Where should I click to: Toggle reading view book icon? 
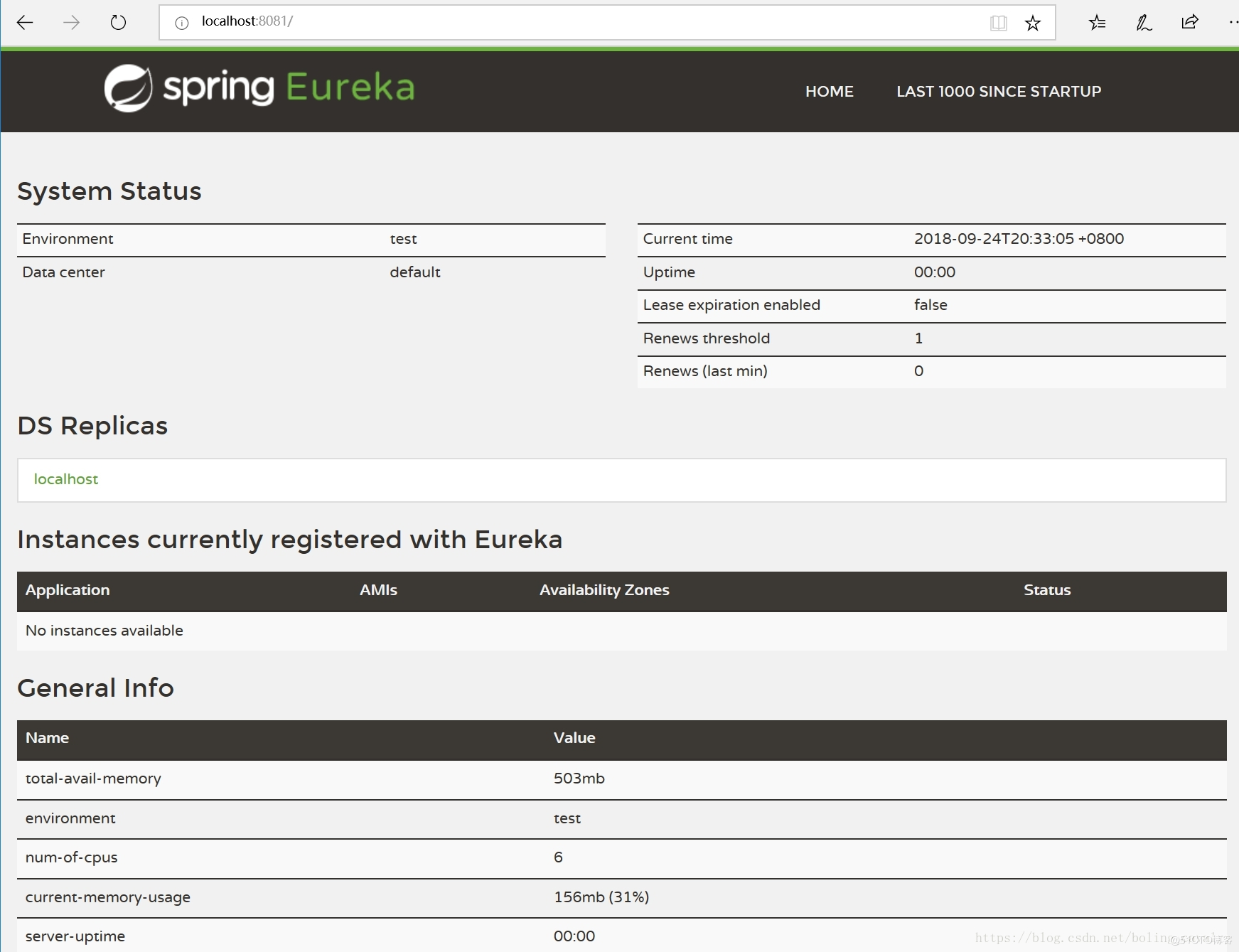click(998, 23)
